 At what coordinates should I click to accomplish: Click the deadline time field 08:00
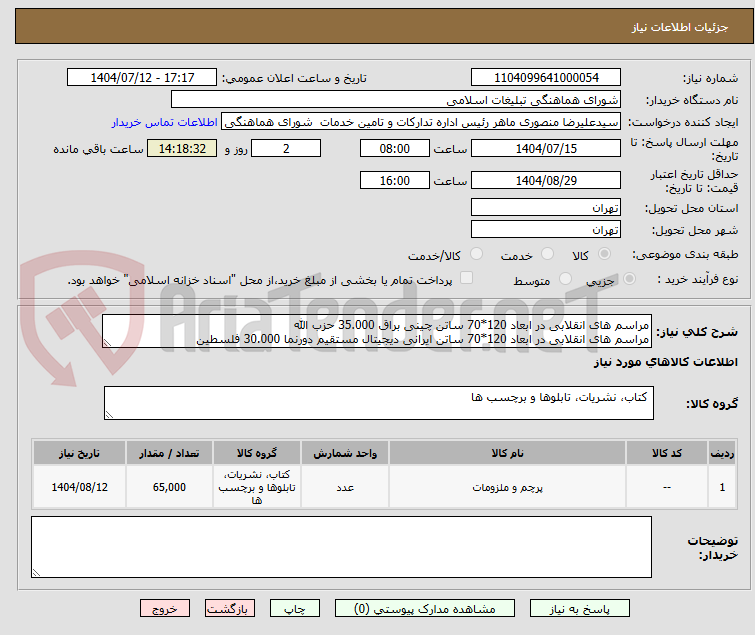394,148
